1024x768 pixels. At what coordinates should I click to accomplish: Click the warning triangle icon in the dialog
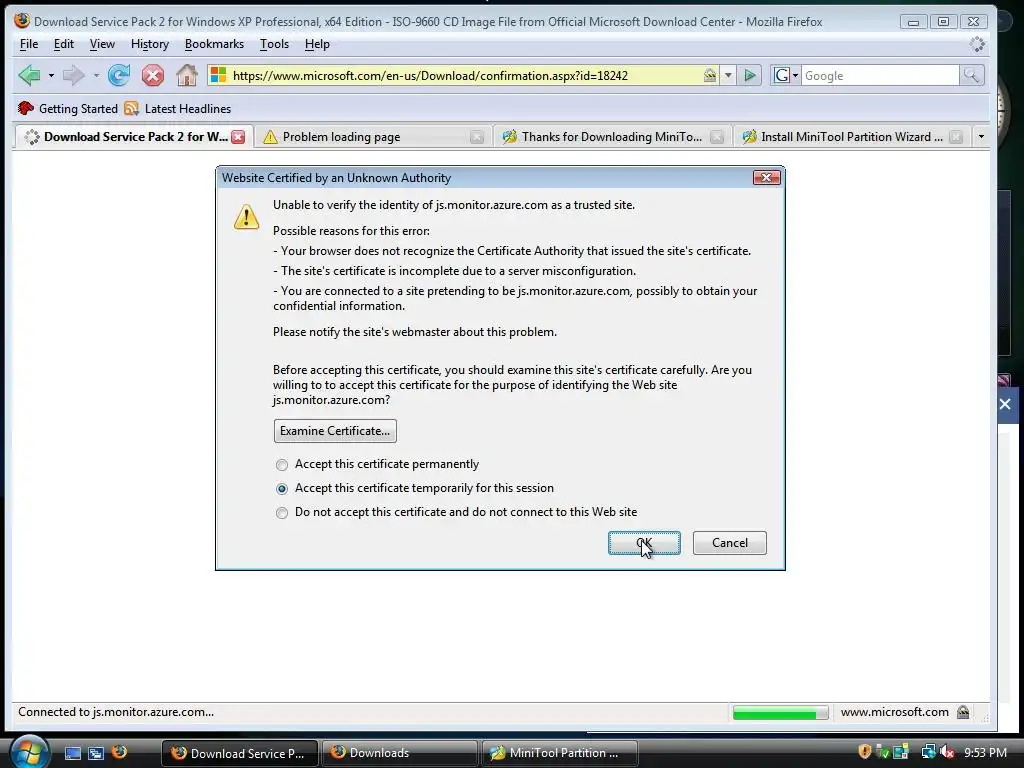pos(246,216)
